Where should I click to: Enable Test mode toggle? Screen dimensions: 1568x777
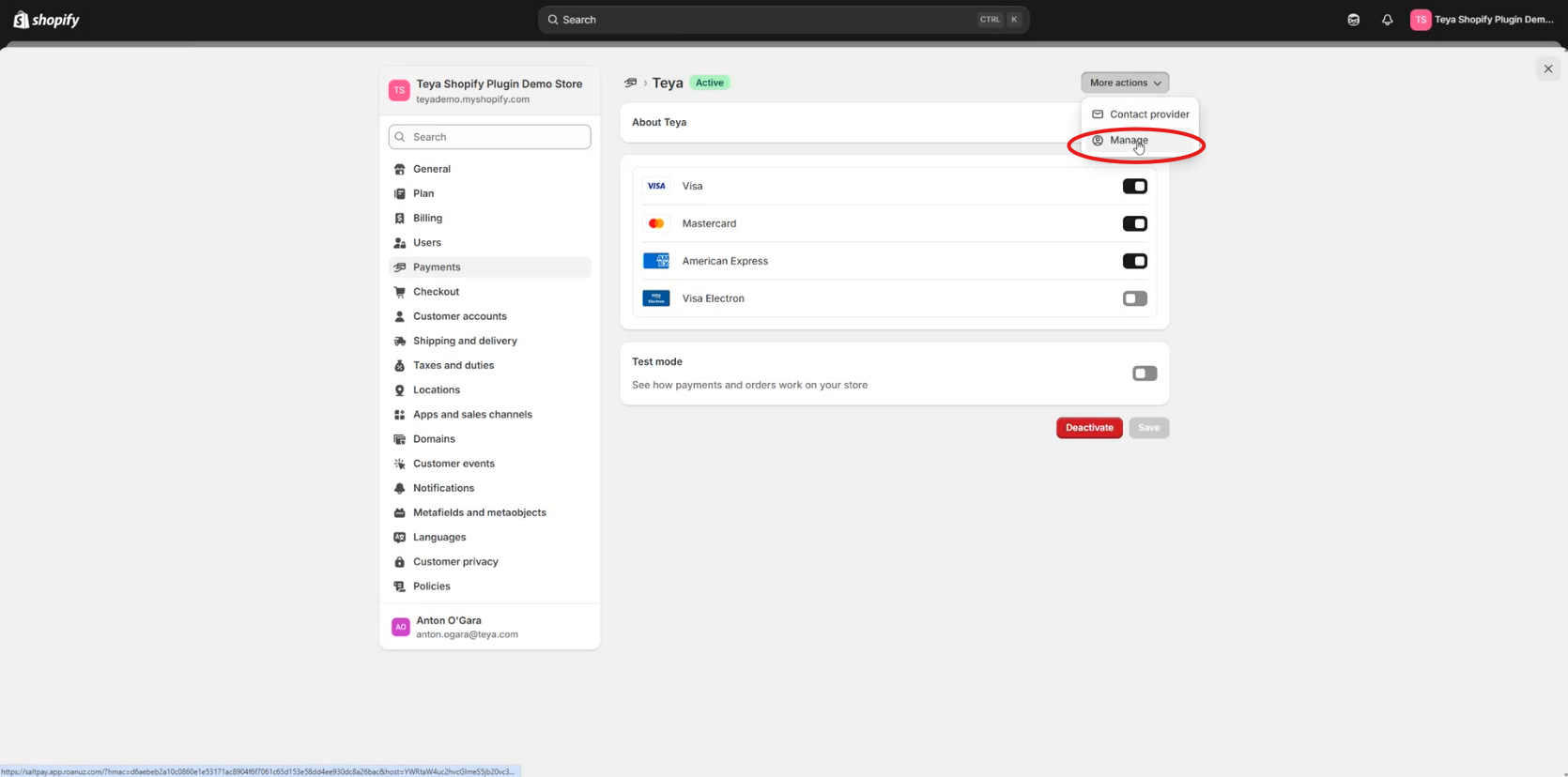click(x=1145, y=373)
